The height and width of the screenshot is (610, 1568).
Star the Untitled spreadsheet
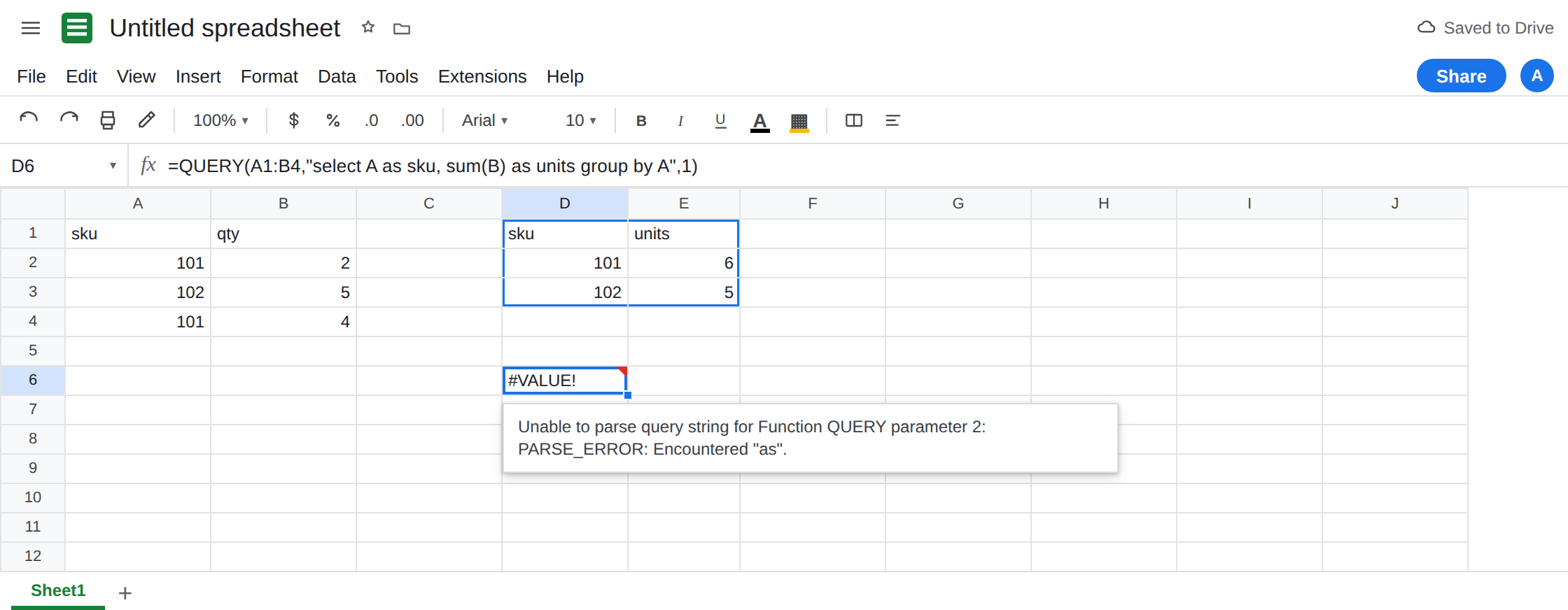point(368,28)
